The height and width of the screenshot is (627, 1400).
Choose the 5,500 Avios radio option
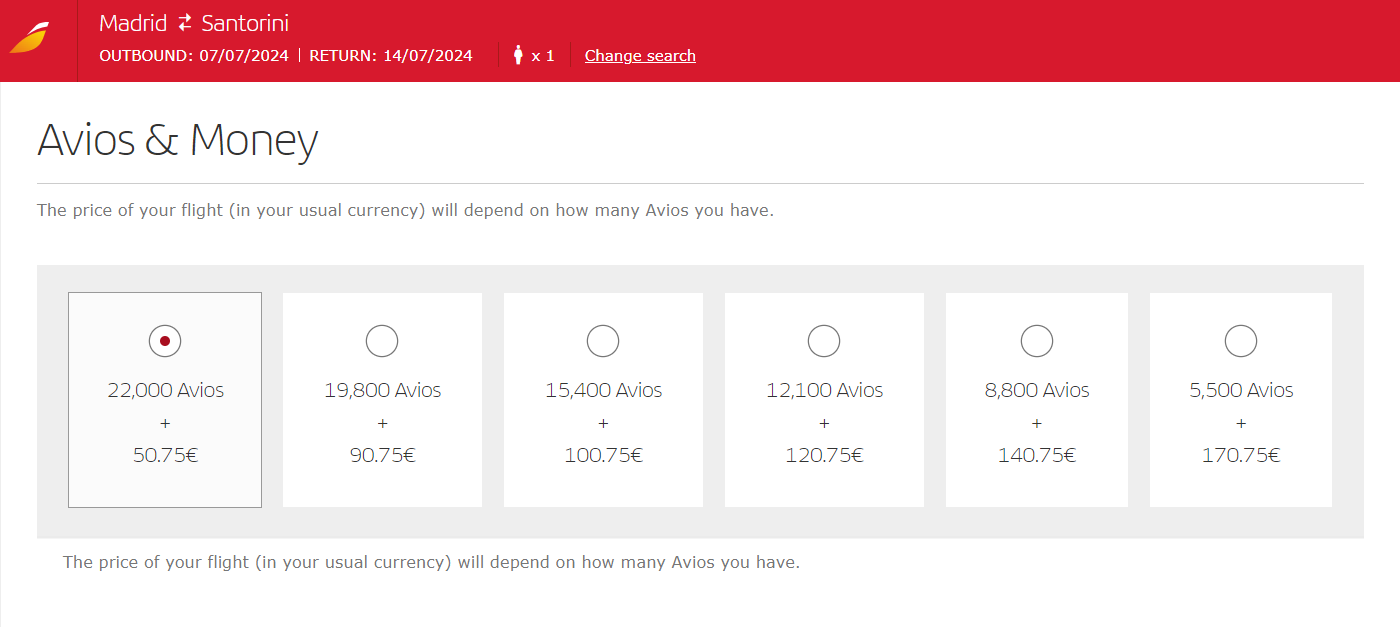tap(1241, 341)
